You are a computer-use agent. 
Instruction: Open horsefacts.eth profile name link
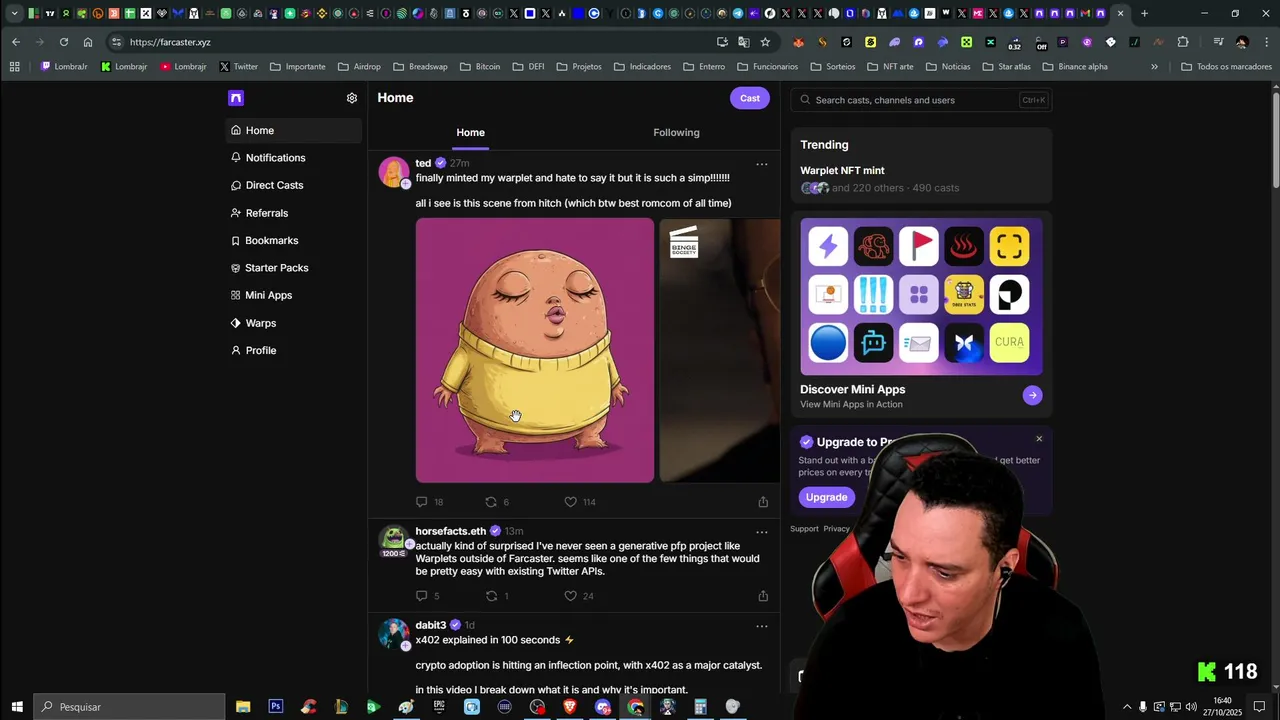tap(451, 531)
